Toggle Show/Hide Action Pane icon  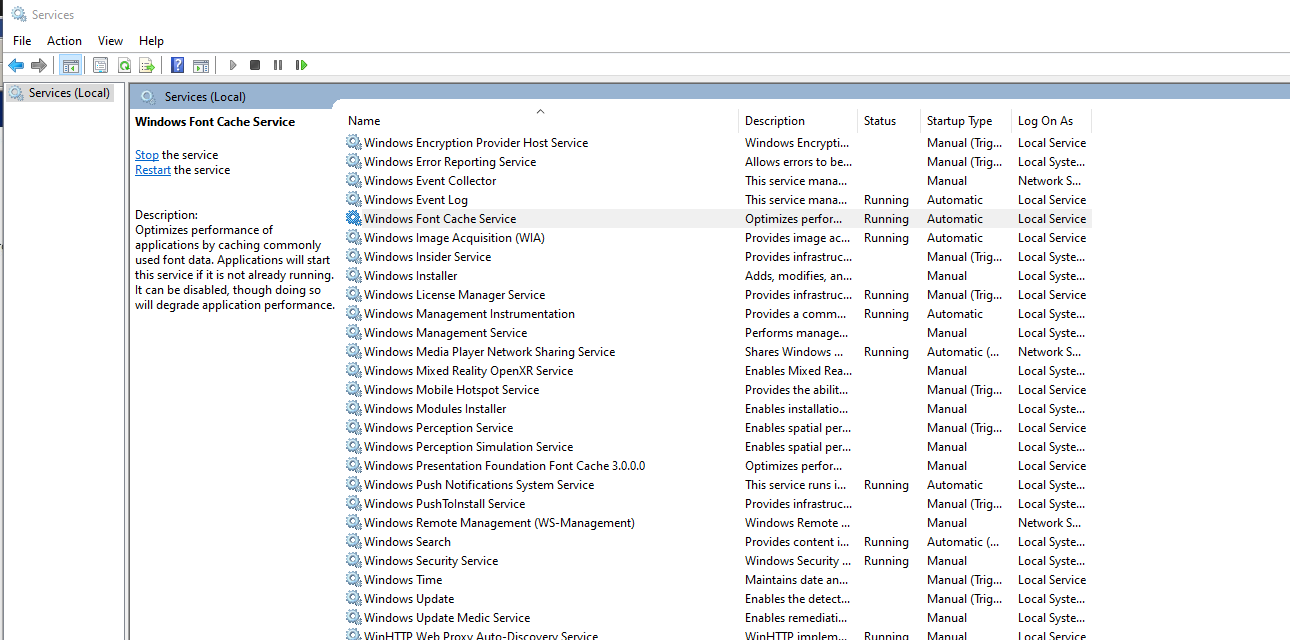coord(201,65)
